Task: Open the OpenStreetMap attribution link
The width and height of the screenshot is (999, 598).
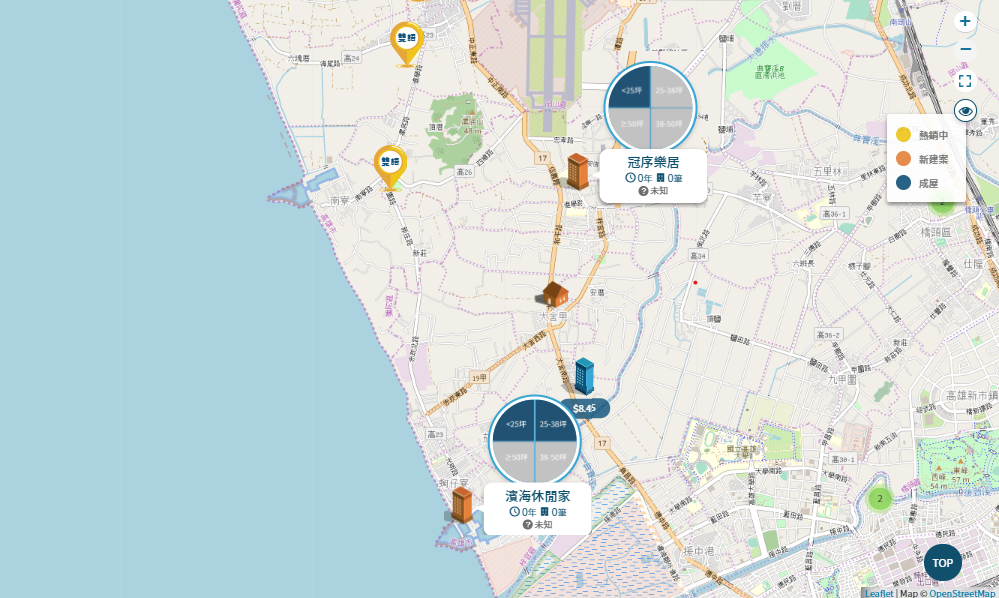Action: tap(962, 593)
